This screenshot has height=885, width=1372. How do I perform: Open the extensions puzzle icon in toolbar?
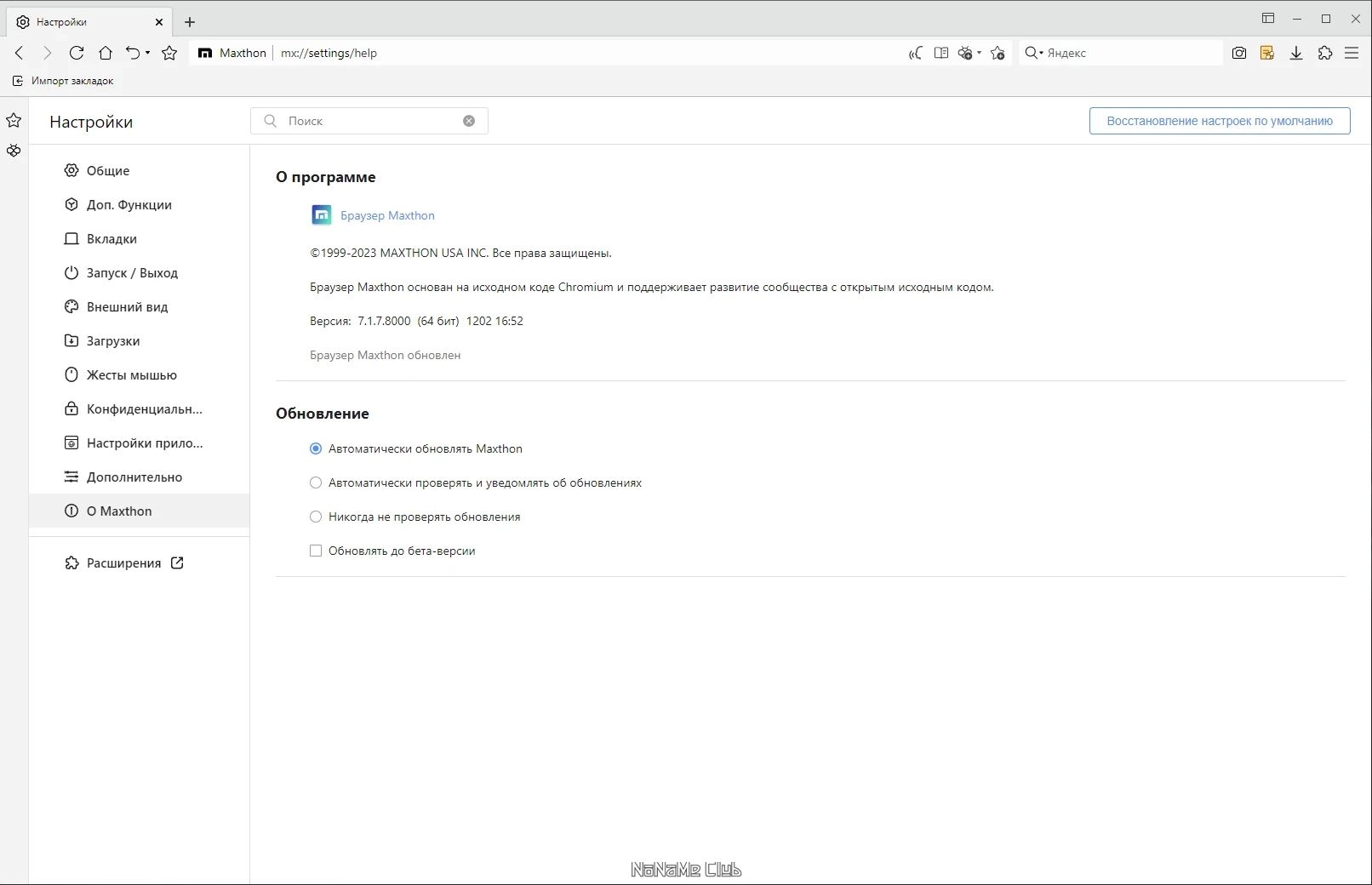point(1325,53)
